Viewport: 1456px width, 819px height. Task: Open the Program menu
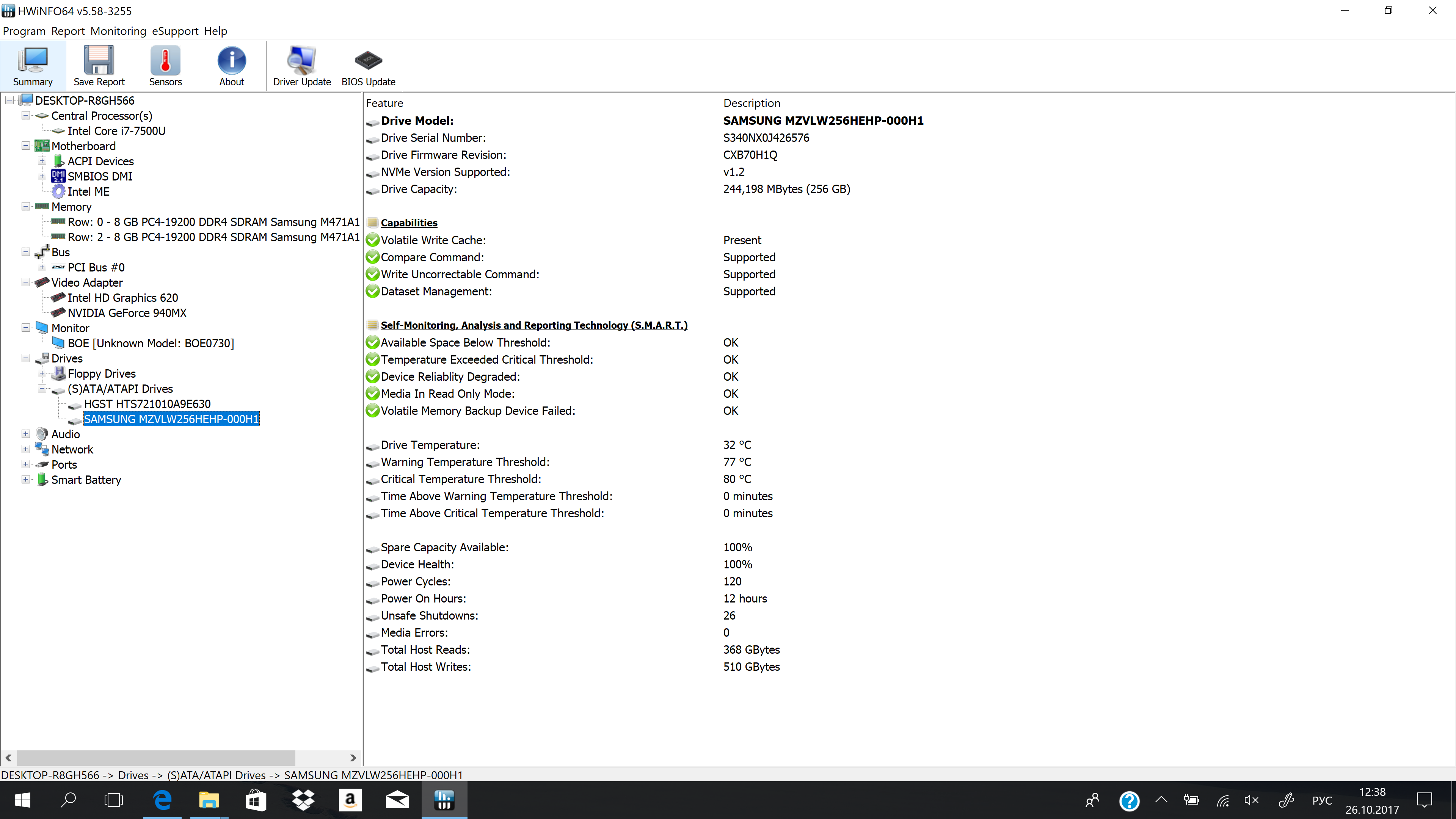pos(24,31)
